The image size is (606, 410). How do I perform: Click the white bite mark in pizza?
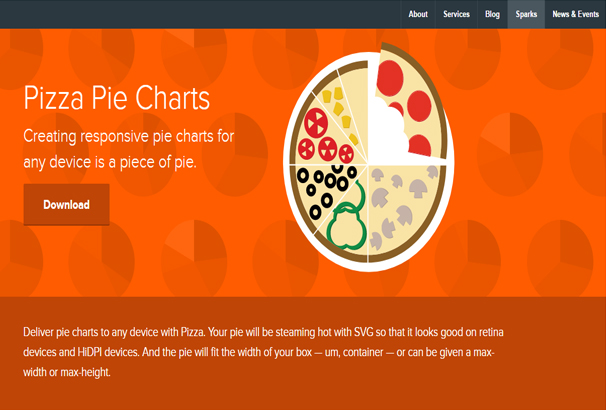point(386,131)
